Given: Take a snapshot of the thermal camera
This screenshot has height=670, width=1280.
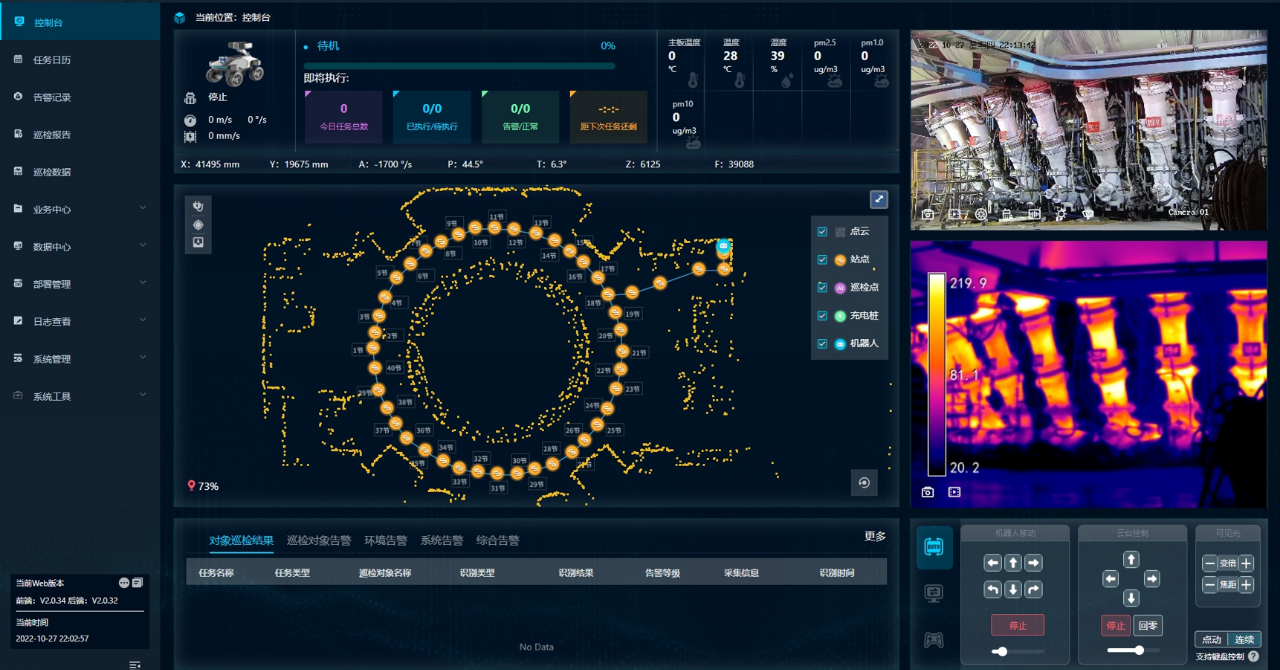Looking at the screenshot, I should [928, 492].
